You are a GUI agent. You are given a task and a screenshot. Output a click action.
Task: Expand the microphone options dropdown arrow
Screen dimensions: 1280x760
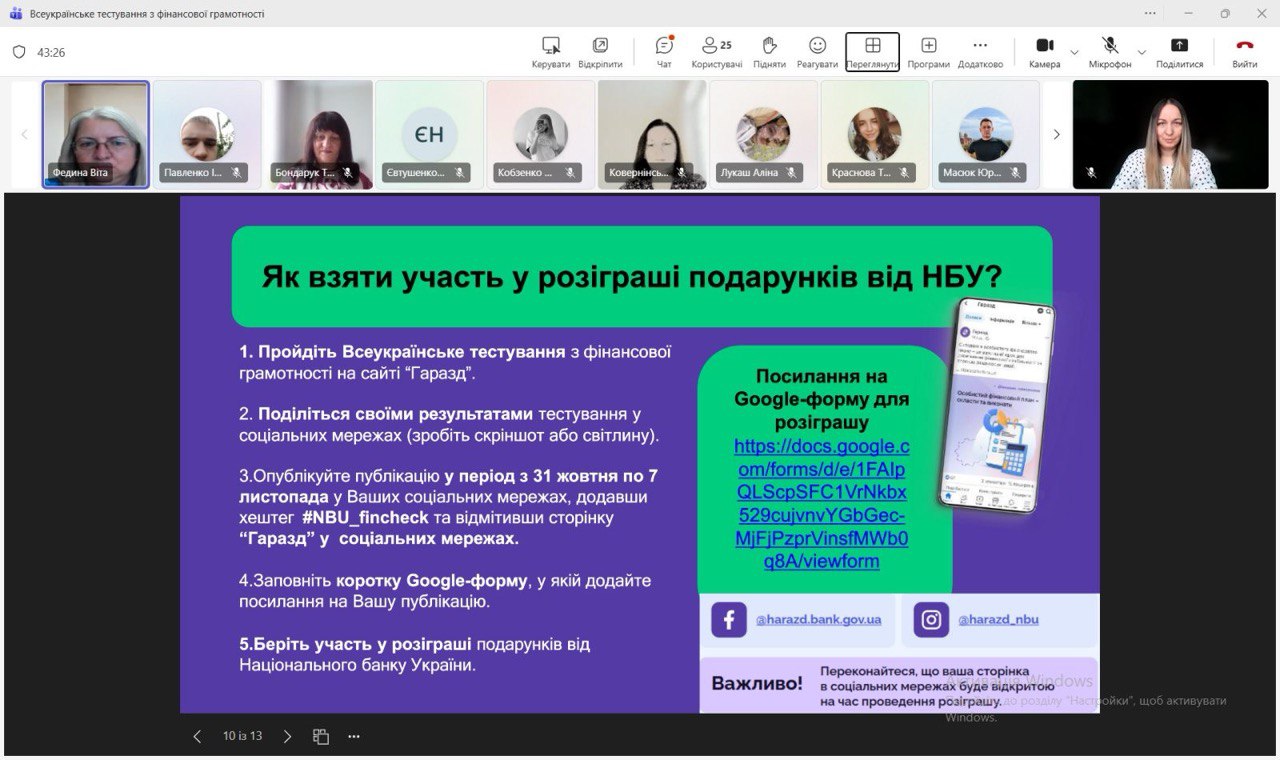coord(1142,52)
